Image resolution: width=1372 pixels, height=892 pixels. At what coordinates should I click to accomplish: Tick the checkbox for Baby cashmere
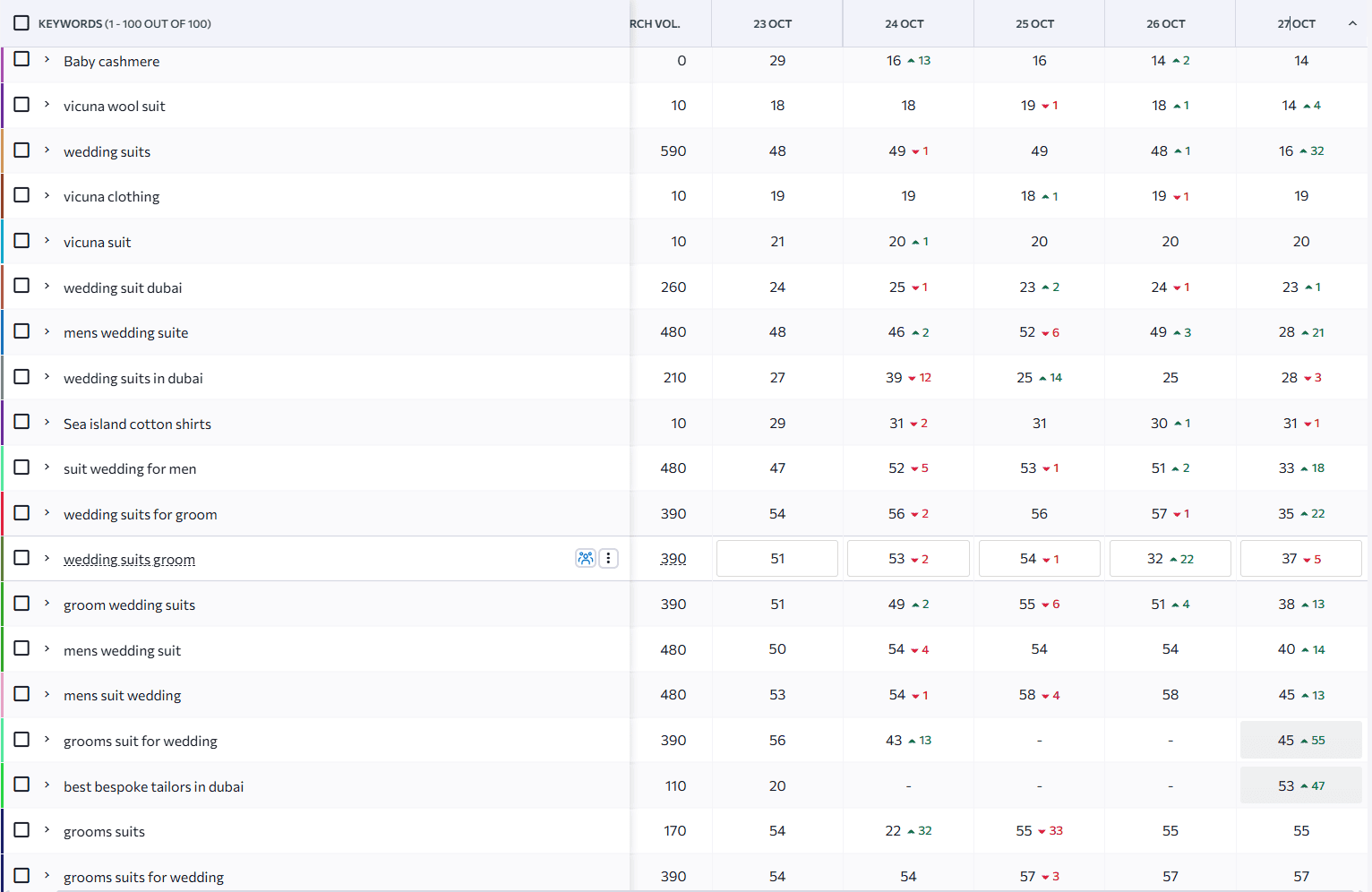[x=21, y=59]
